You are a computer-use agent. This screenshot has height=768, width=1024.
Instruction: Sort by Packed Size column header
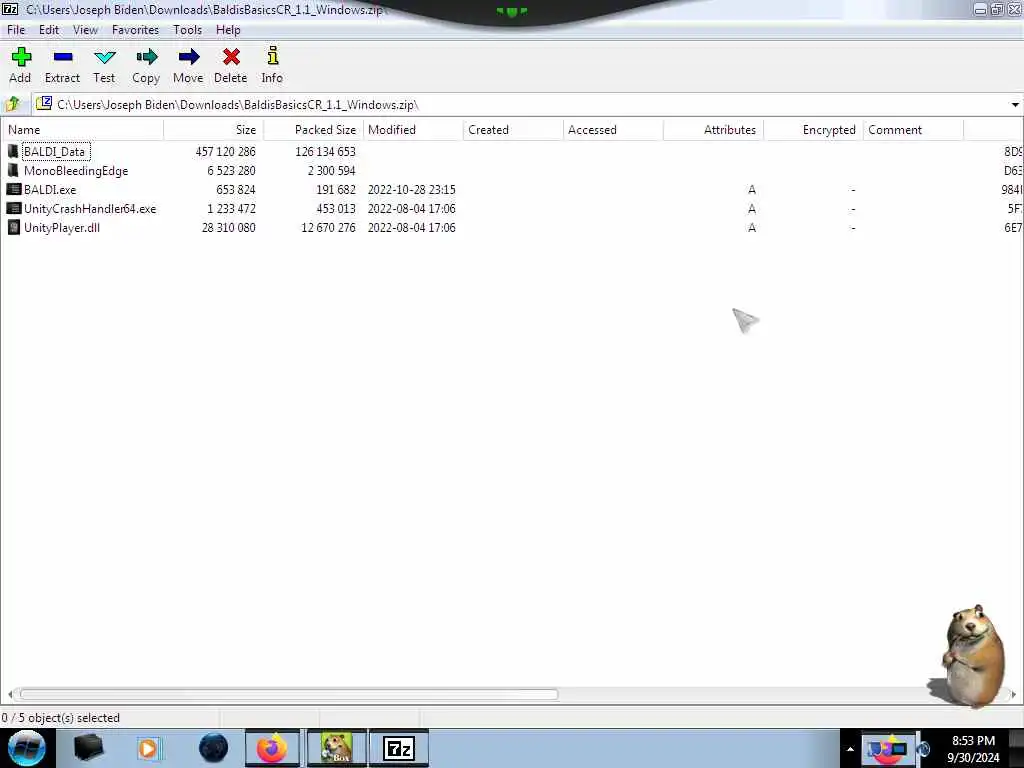313,130
